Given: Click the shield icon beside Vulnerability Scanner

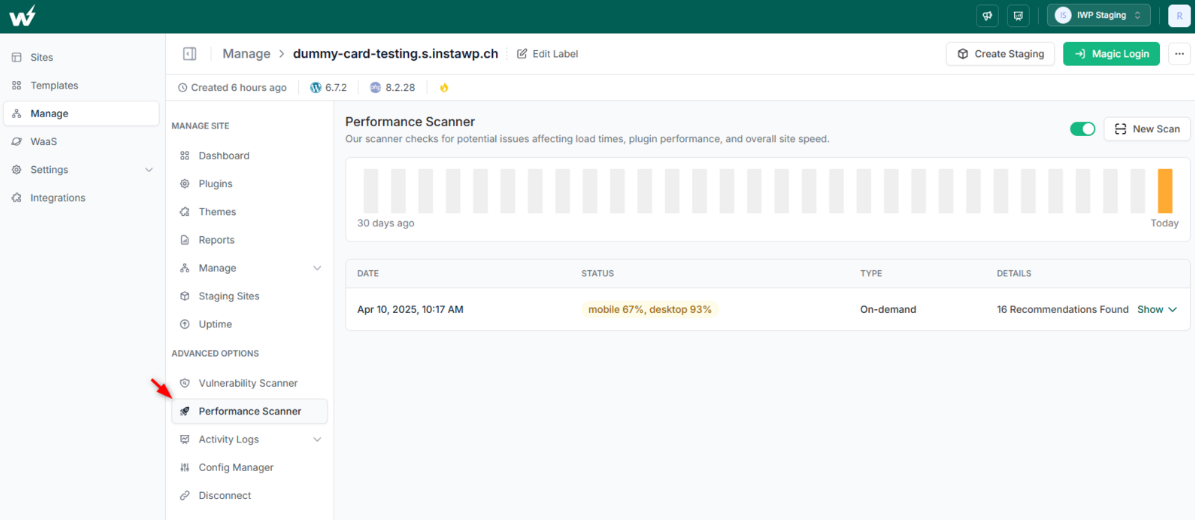Looking at the screenshot, I should pos(184,383).
